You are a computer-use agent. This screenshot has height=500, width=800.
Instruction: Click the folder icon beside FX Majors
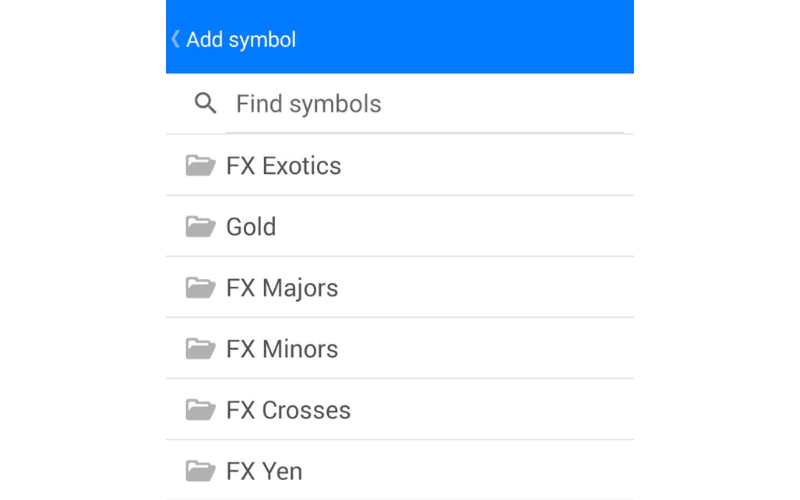click(x=200, y=287)
